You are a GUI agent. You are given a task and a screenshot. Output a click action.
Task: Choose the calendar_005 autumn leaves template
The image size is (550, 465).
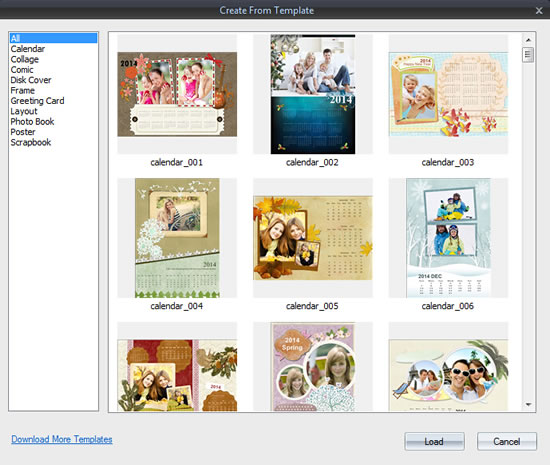(x=313, y=238)
